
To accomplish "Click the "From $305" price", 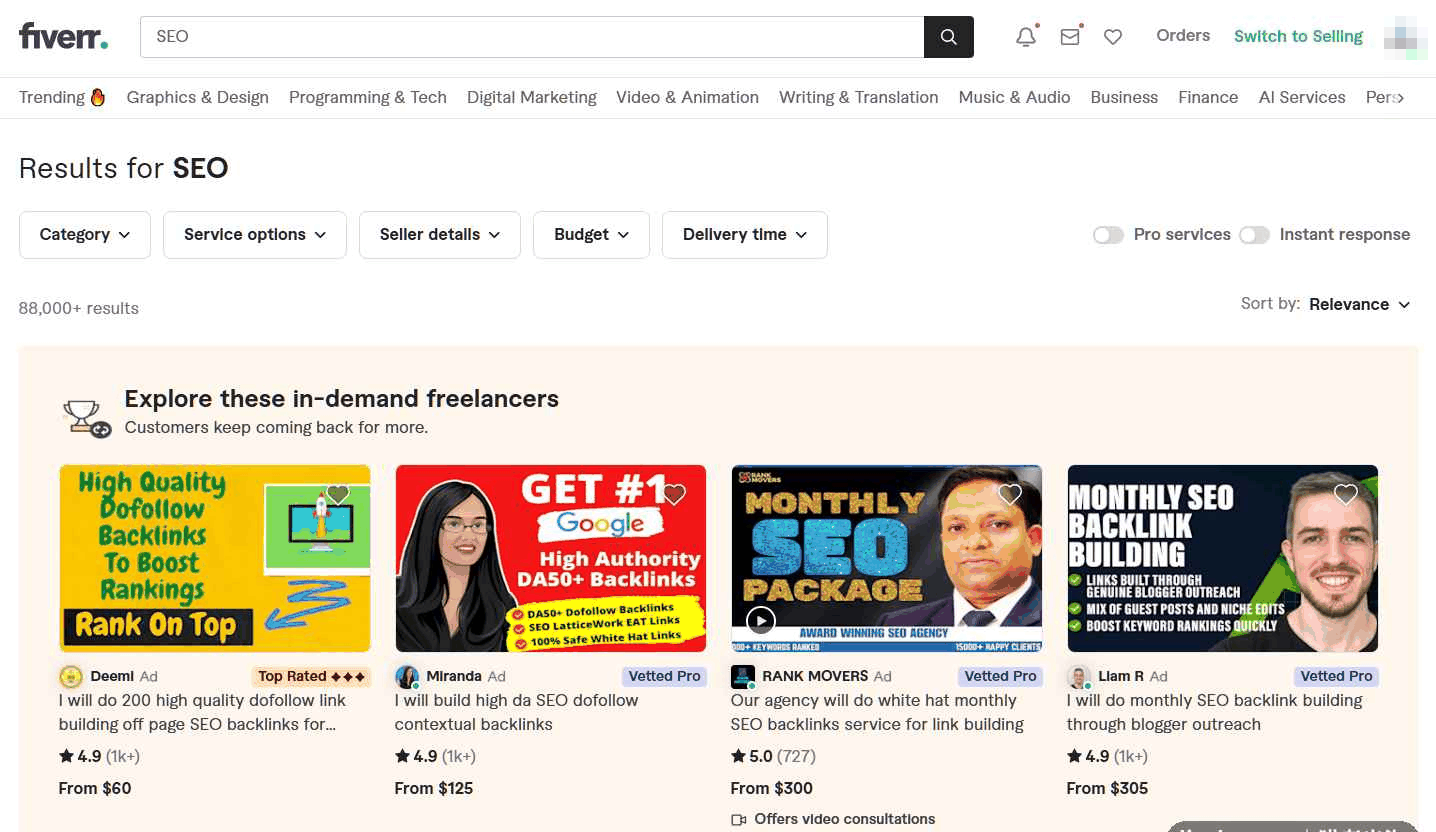I will (1107, 788).
